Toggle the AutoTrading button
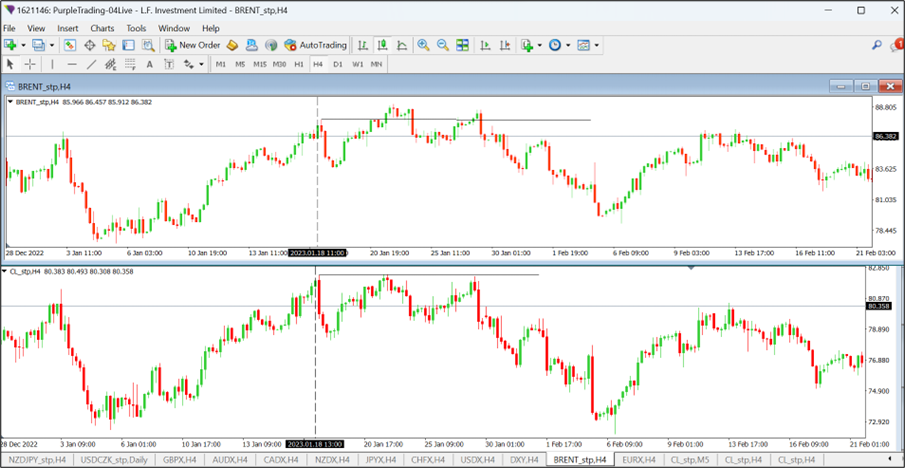905x468 pixels. [x=316, y=44]
